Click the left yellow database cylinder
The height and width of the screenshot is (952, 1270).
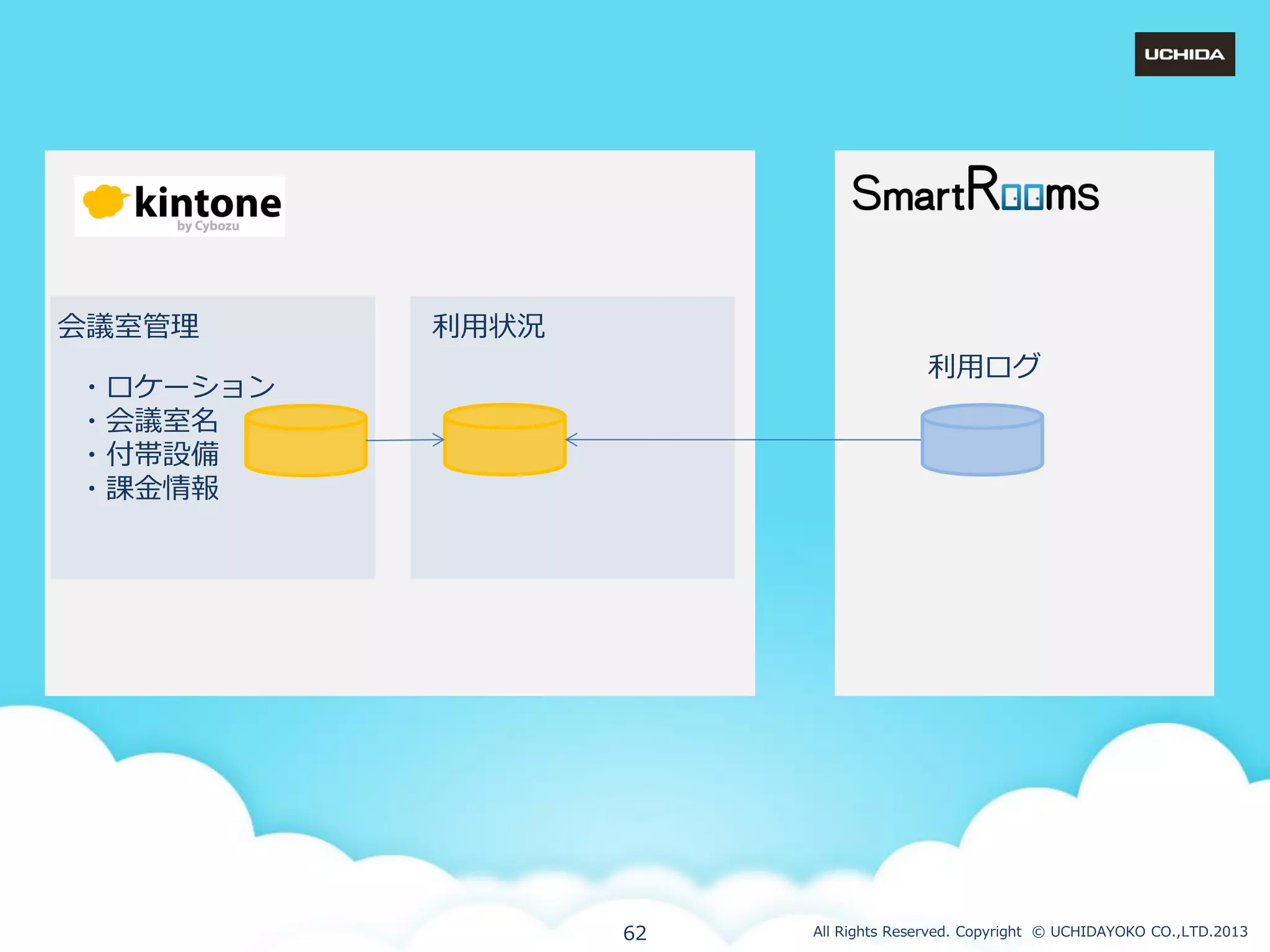(306, 441)
